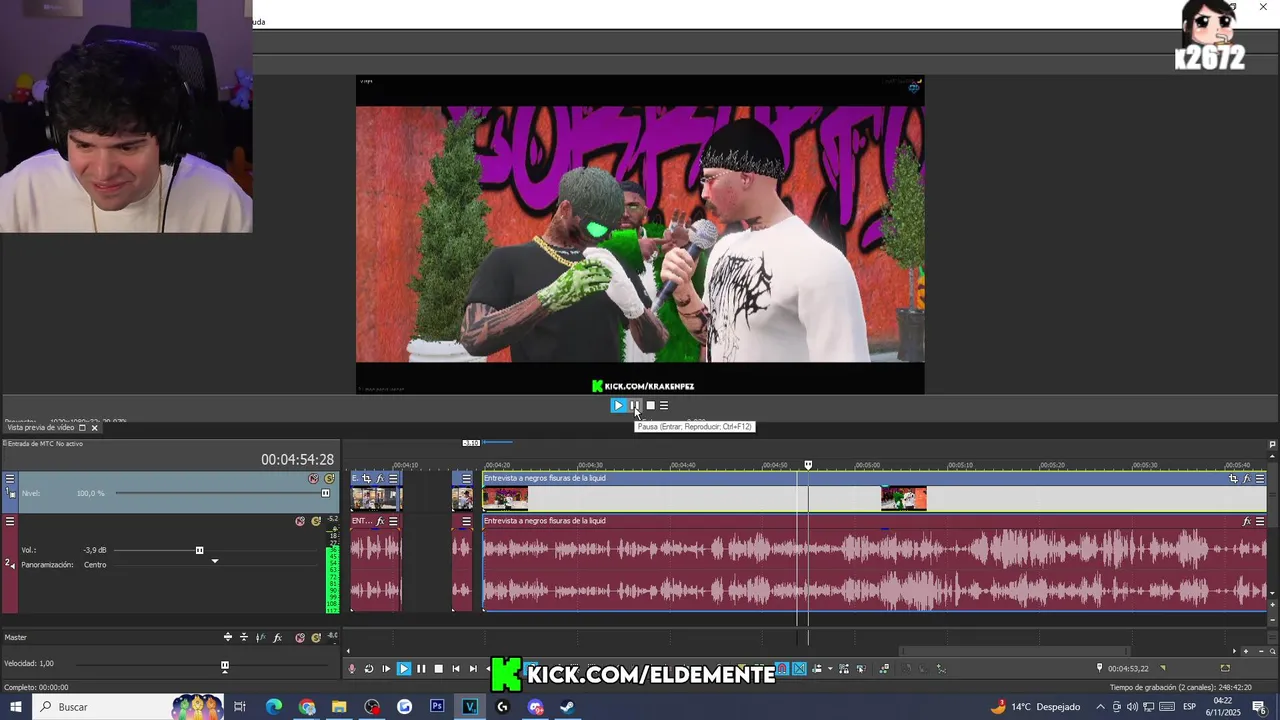Open video track 1 hamburger menu
This screenshot has height=720, width=1280.
tap(10, 479)
